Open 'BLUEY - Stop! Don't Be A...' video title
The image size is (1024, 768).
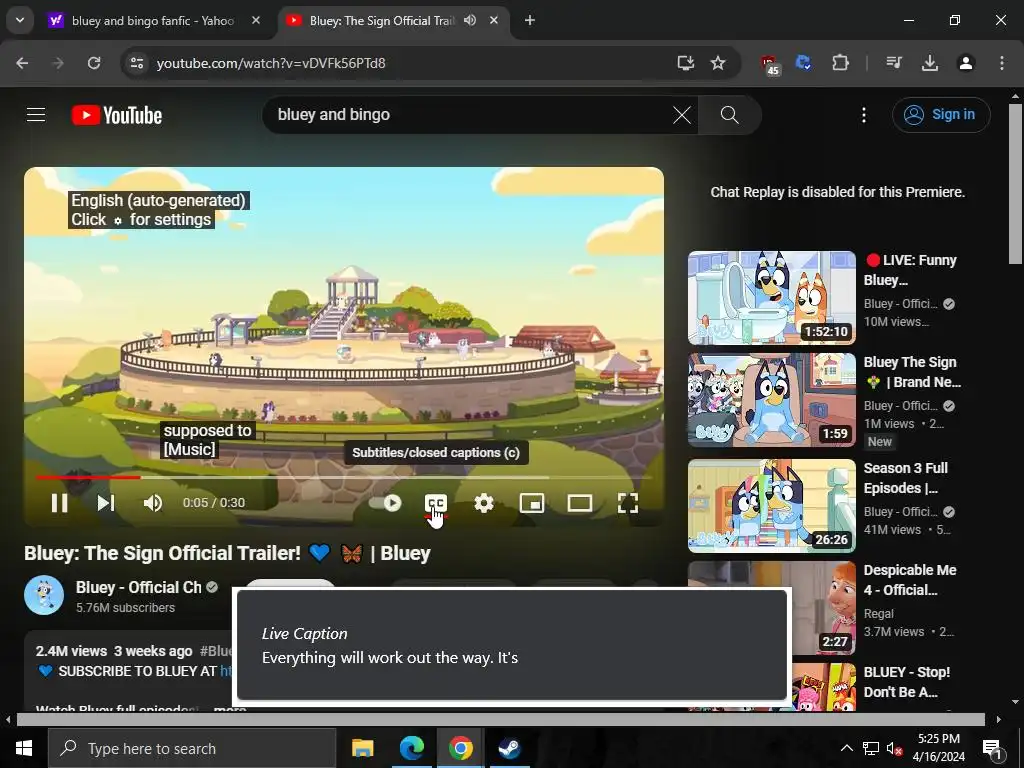(x=906, y=682)
